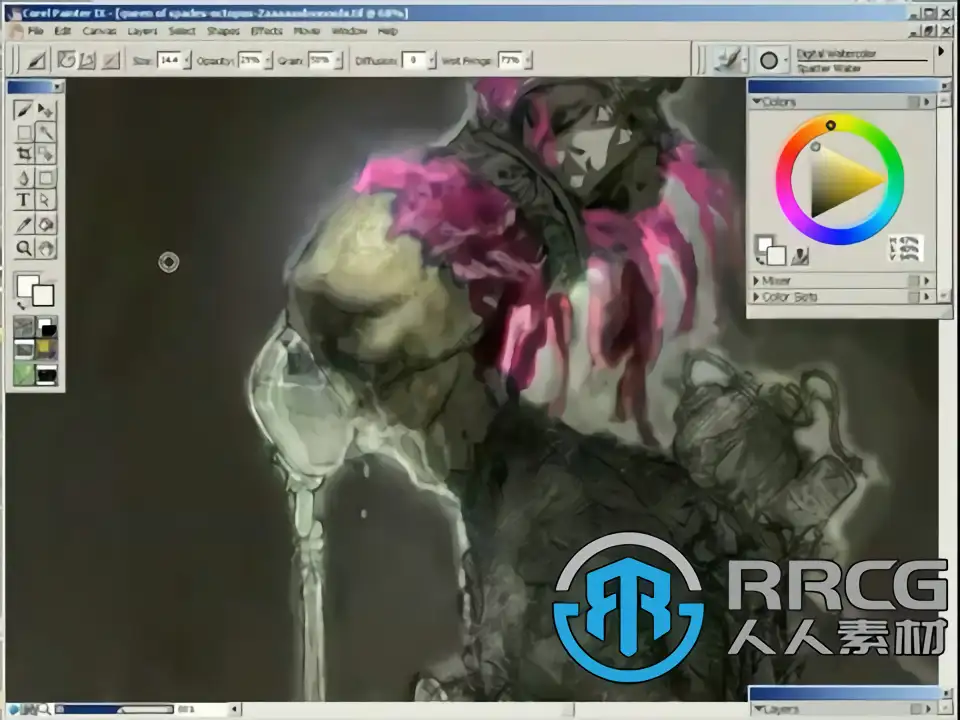Select the Magic Wand tool
The width and height of the screenshot is (960, 720).
click(45, 132)
